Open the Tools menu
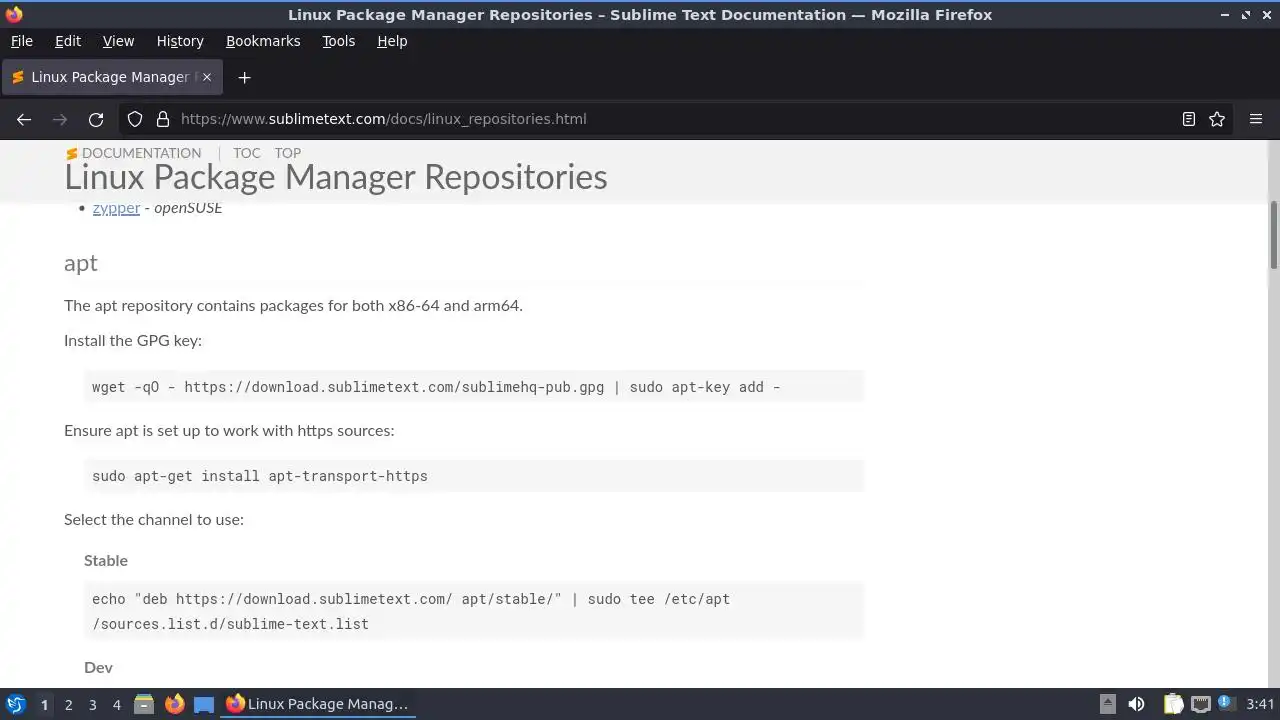Viewport: 1280px width, 720px height. click(338, 41)
